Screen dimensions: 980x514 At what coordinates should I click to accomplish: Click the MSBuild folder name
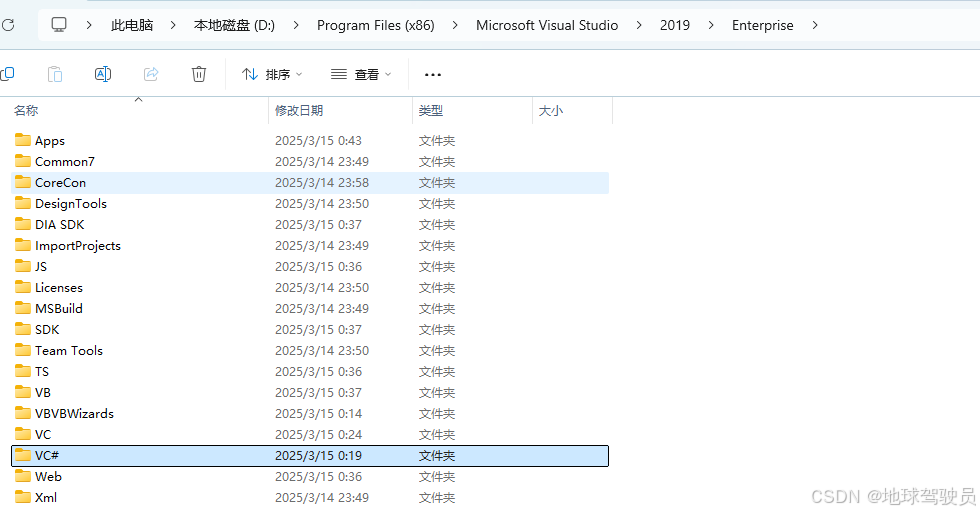tap(59, 308)
